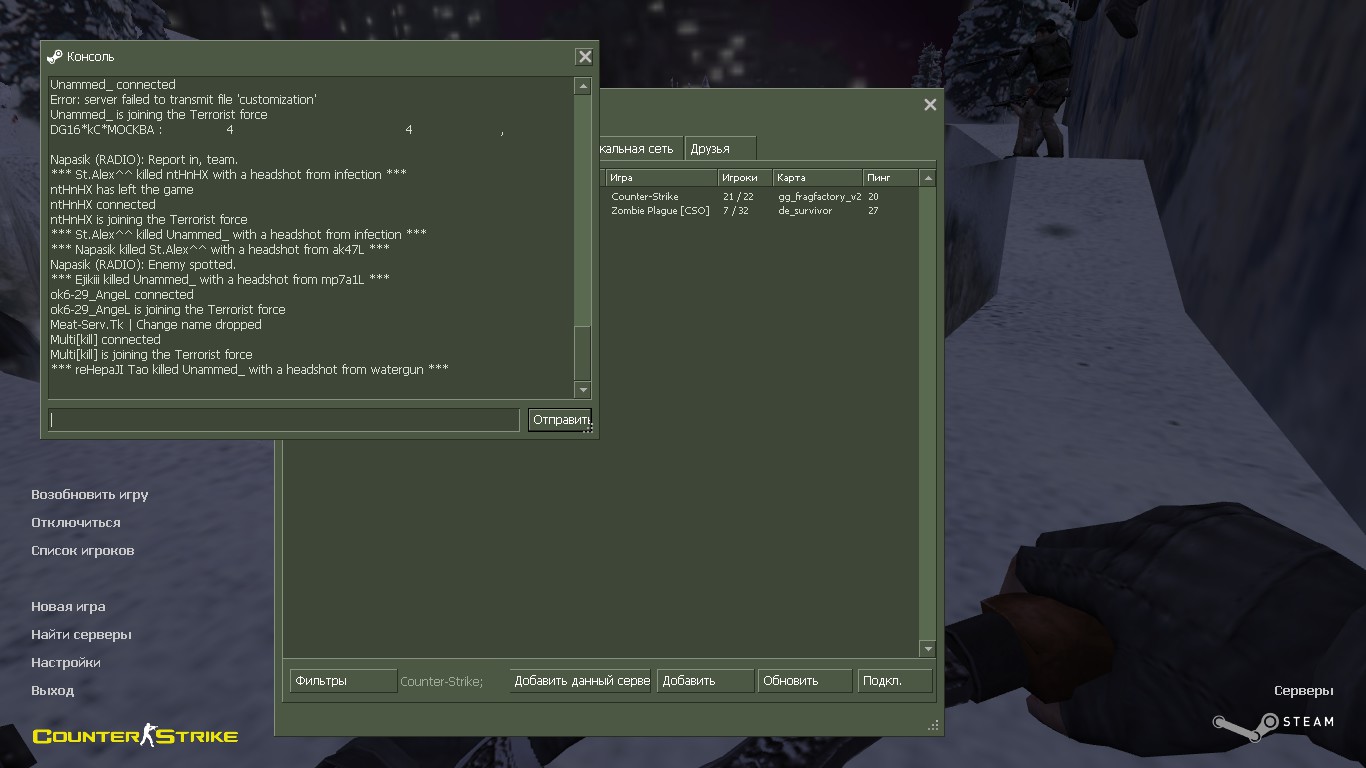Screen dimensions: 1366x768
Task: Click the Steam icon in console title bar
Action: click(x=55, y=57)
